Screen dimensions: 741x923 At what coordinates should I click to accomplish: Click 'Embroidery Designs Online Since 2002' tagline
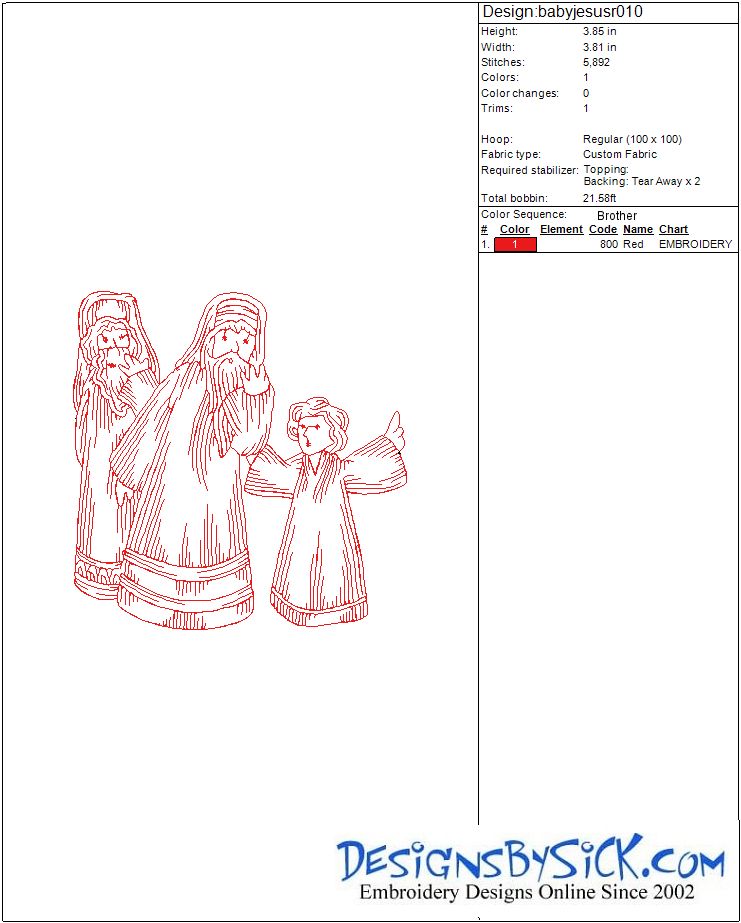point(527,892)
